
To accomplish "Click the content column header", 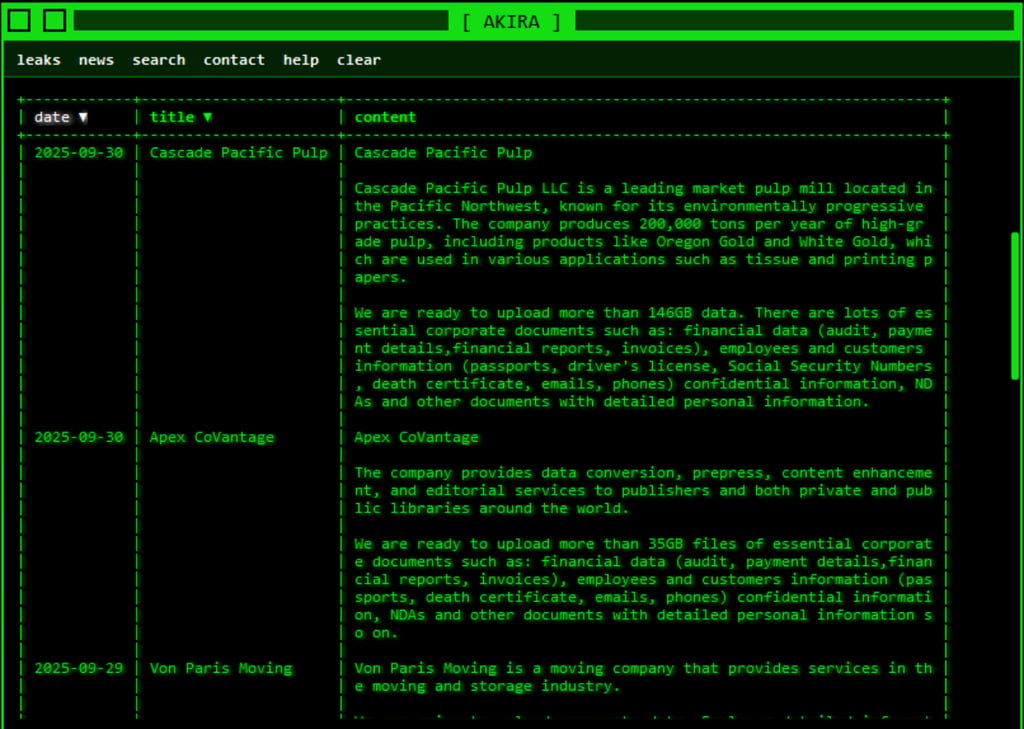I will tap(385, 117).
